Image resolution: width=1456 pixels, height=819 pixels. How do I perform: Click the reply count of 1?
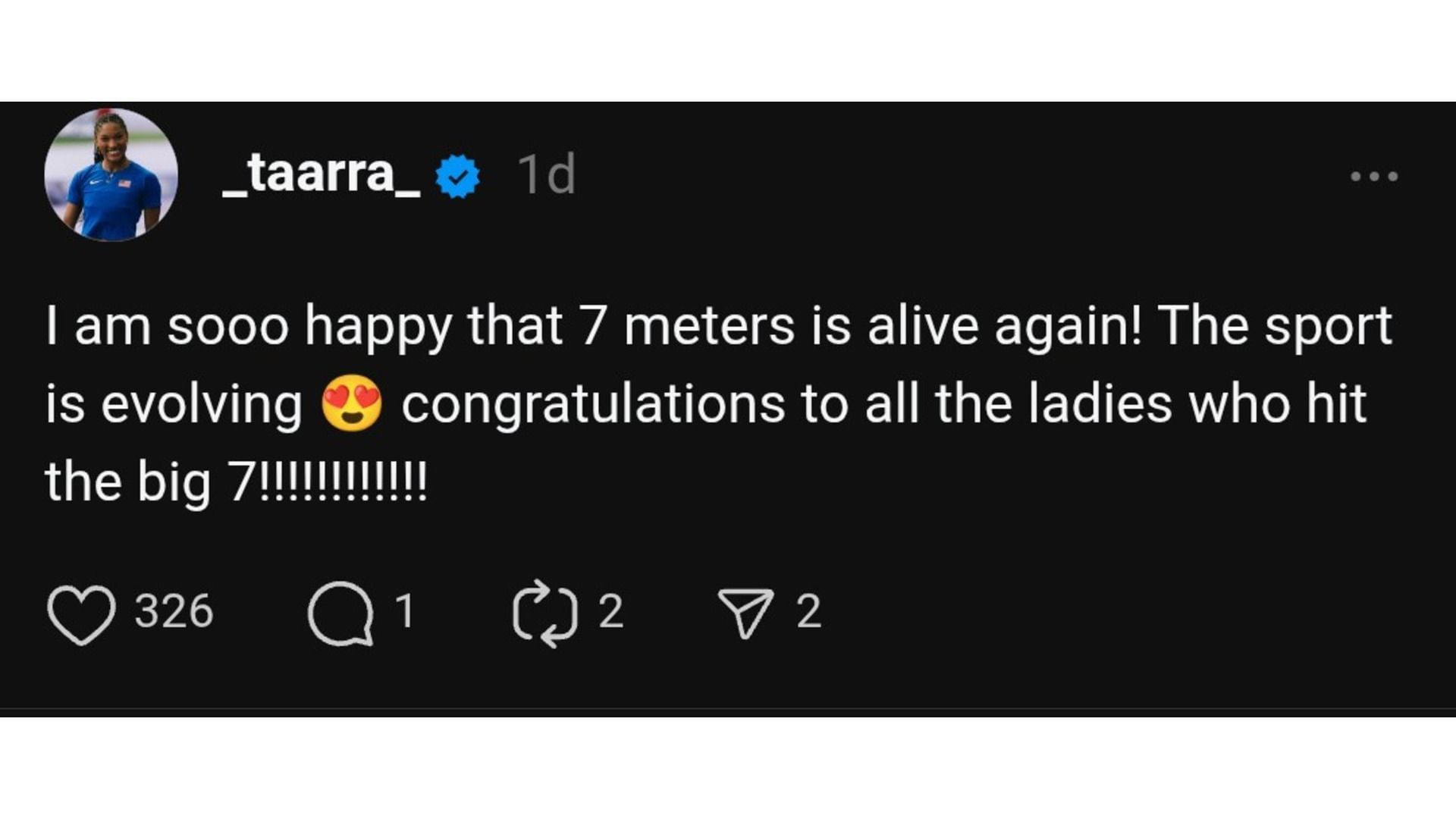[405, 611]
